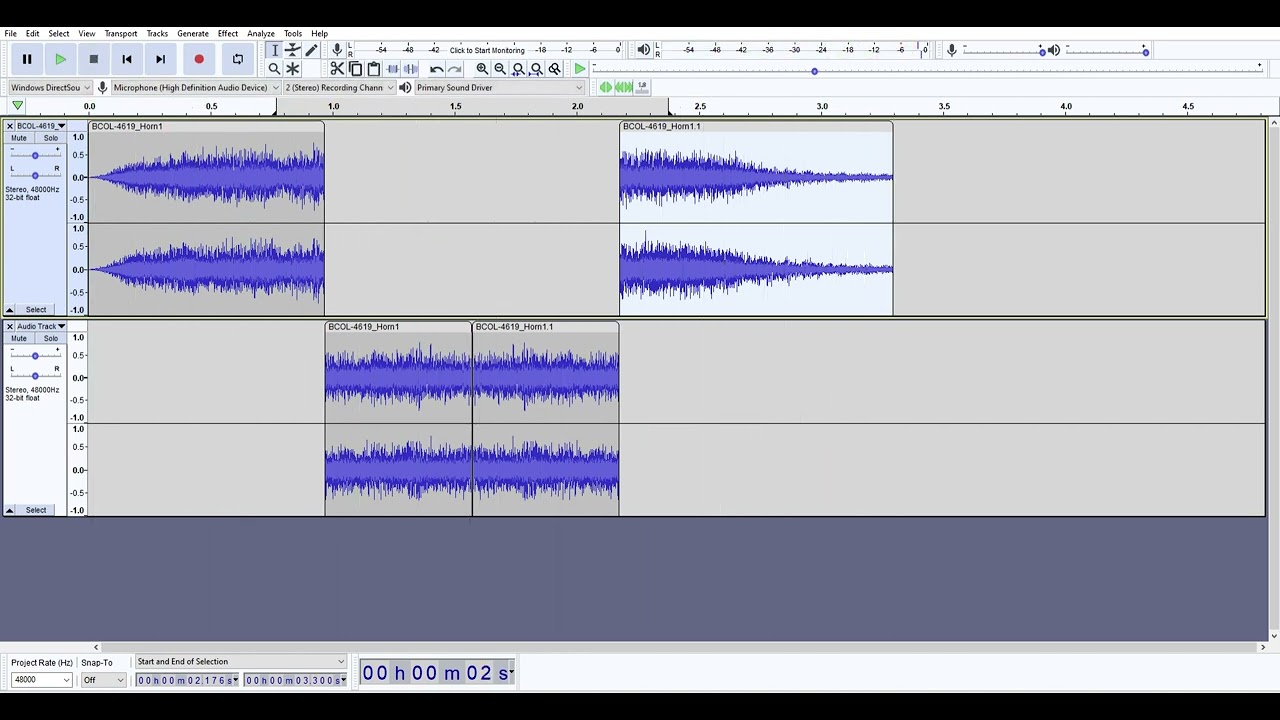
Task: Silence audio selection icon
Action: point(410,69)
